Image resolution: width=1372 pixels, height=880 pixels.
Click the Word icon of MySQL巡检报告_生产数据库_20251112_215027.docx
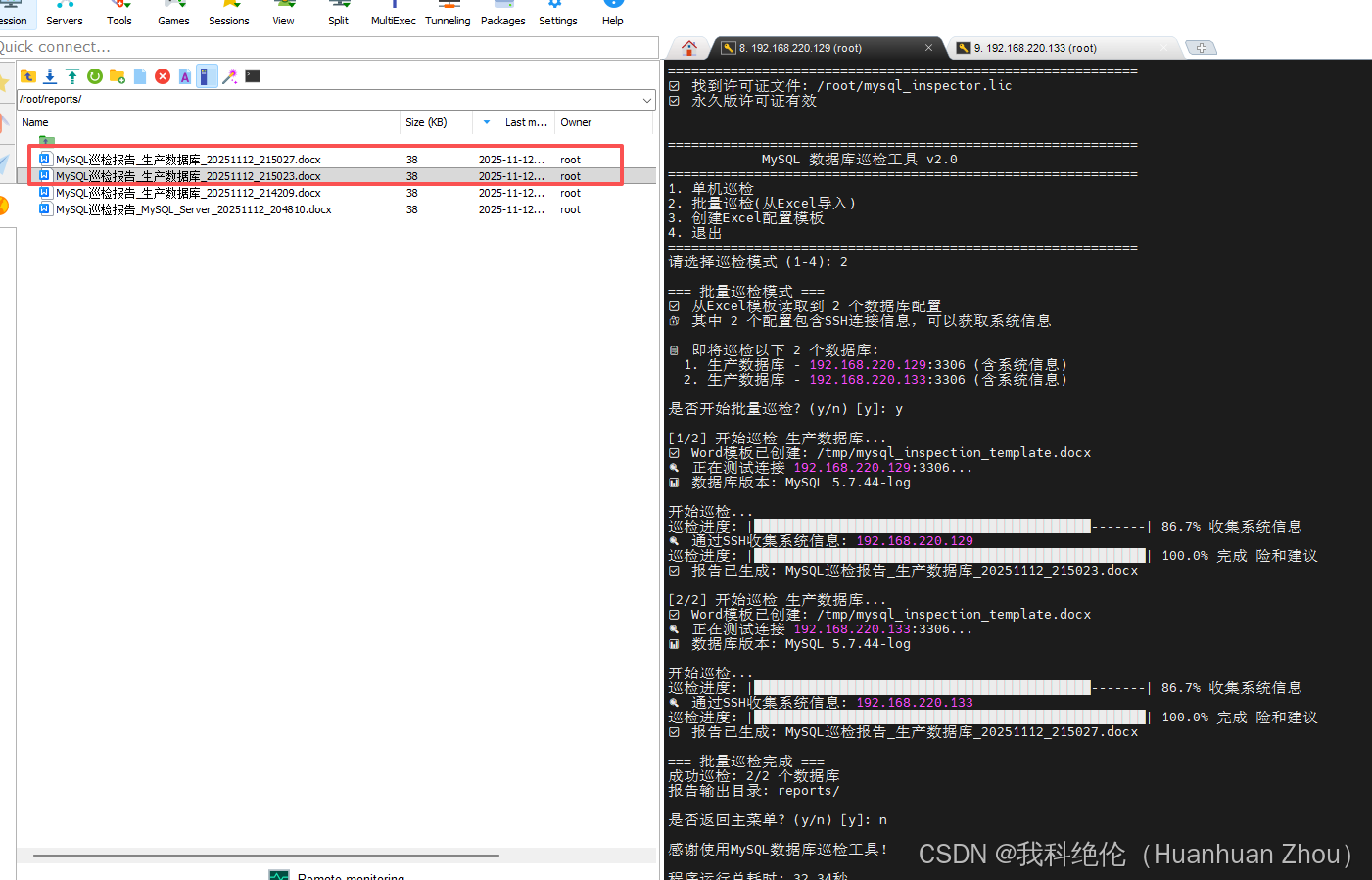point(44,159)
